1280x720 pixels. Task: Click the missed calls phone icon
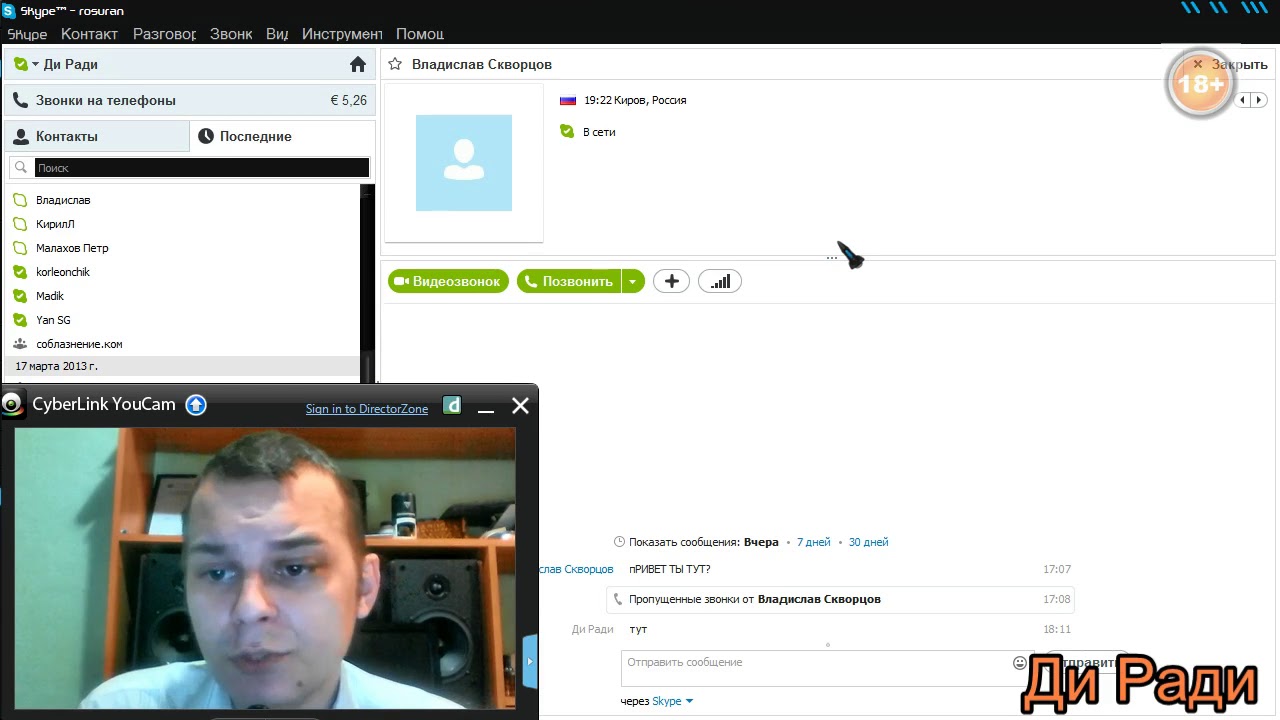click(618, 600)
